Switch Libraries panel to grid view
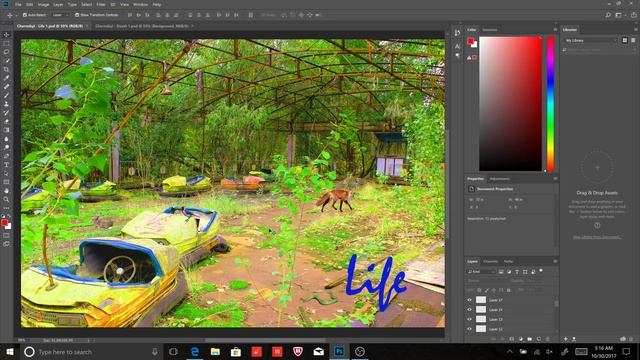 pyautogui.click(x=625, y=40)
